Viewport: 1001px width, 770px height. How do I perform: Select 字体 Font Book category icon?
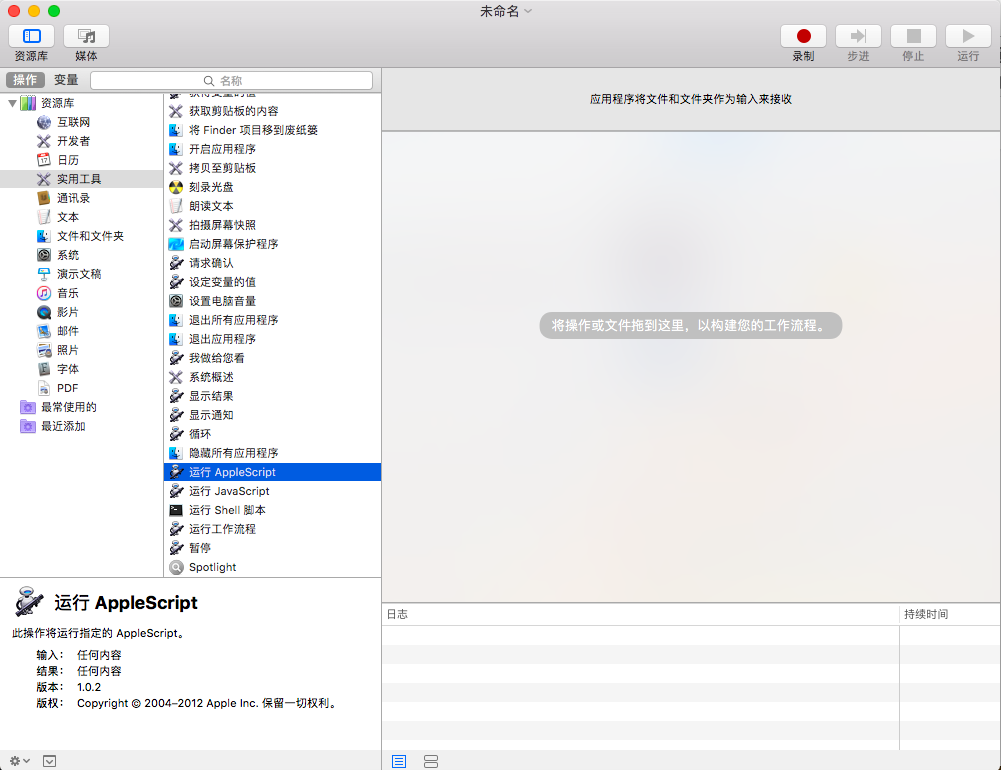tap(43, 369)
